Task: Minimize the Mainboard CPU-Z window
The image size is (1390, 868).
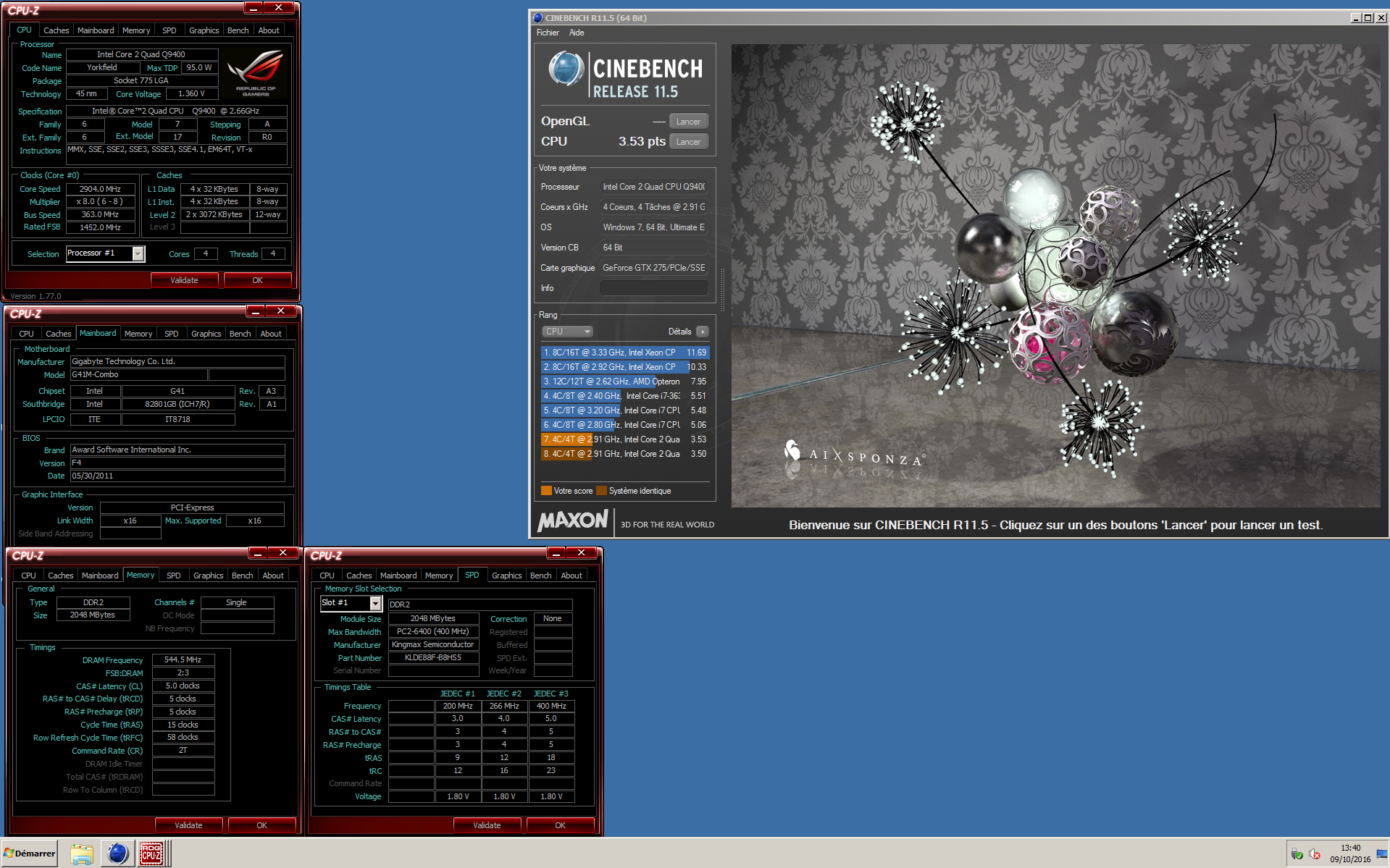Action: pos(255,311)
